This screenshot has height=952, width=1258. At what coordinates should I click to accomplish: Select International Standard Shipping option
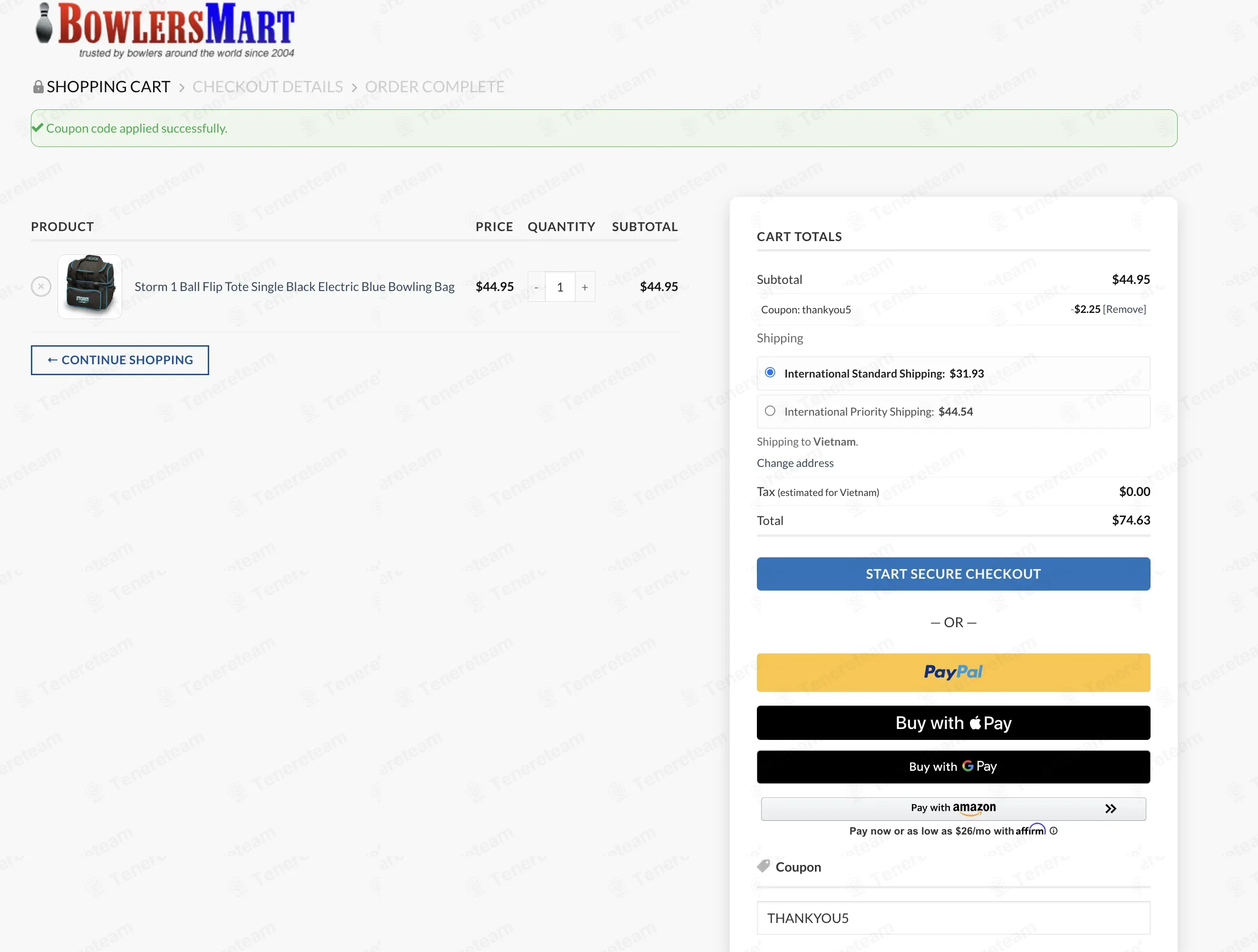click(770, 372)
